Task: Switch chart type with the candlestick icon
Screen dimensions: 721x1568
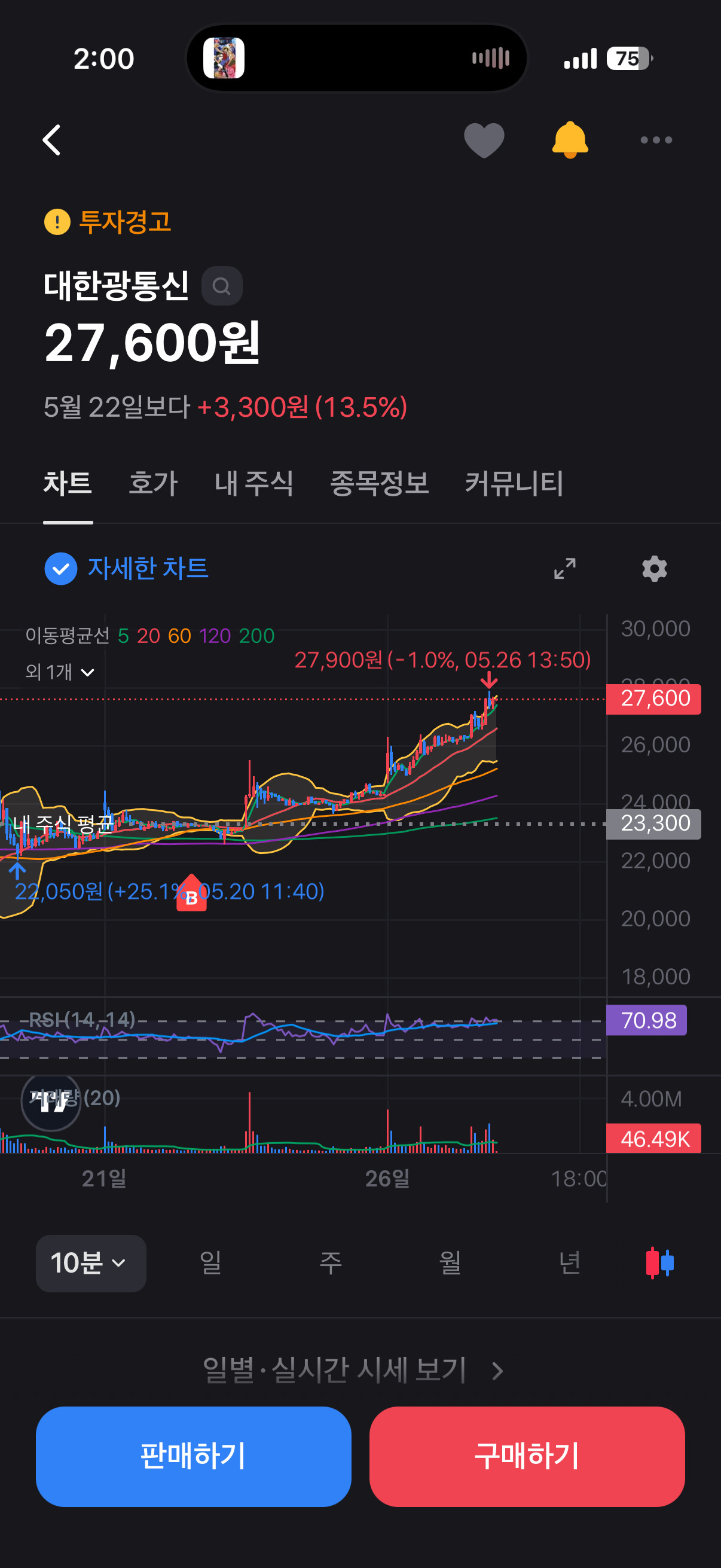Action: point(659,1262)
